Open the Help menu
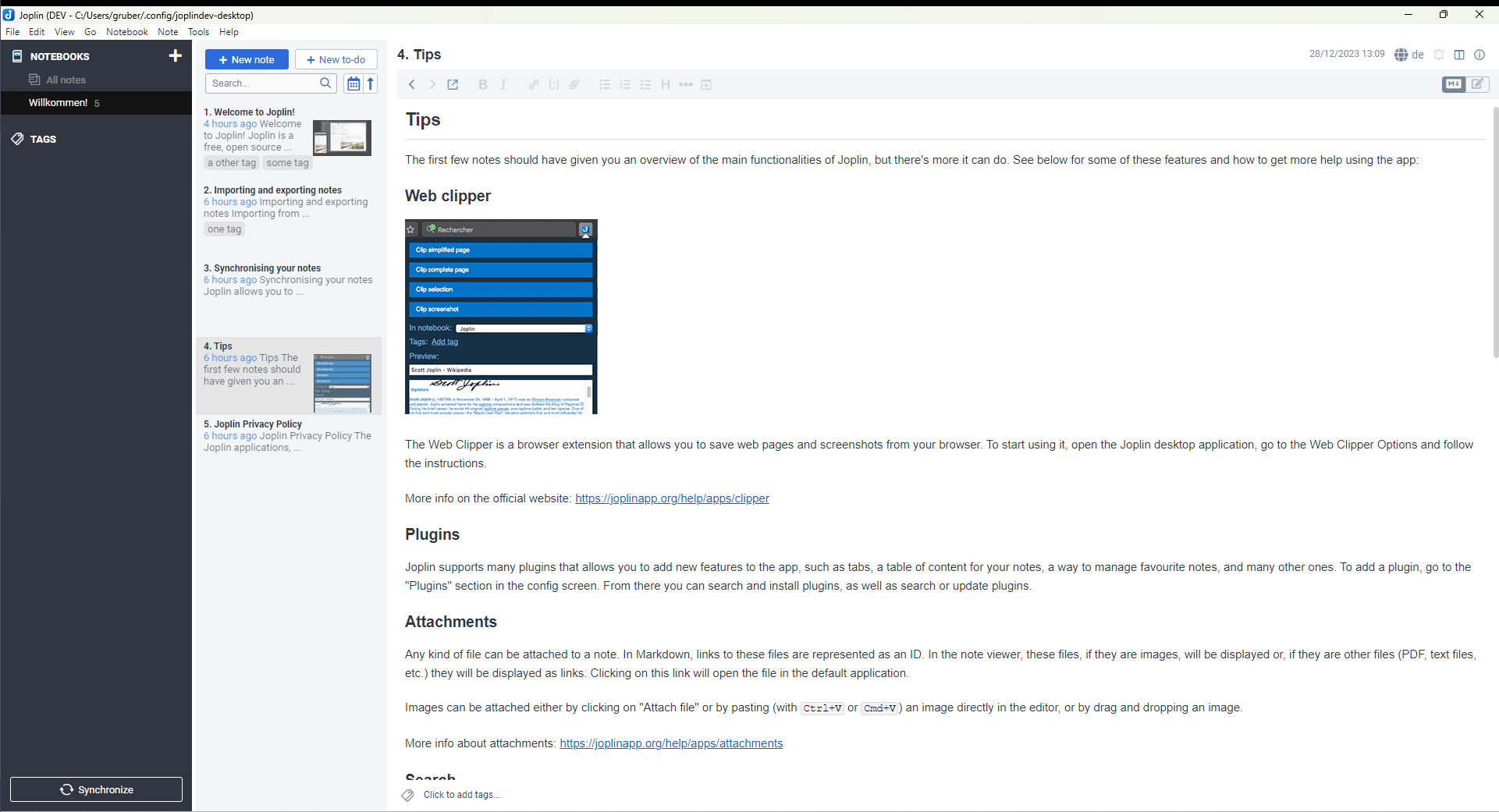Image resolution: width=1499 pixels, height=812 pixels. 229,32
